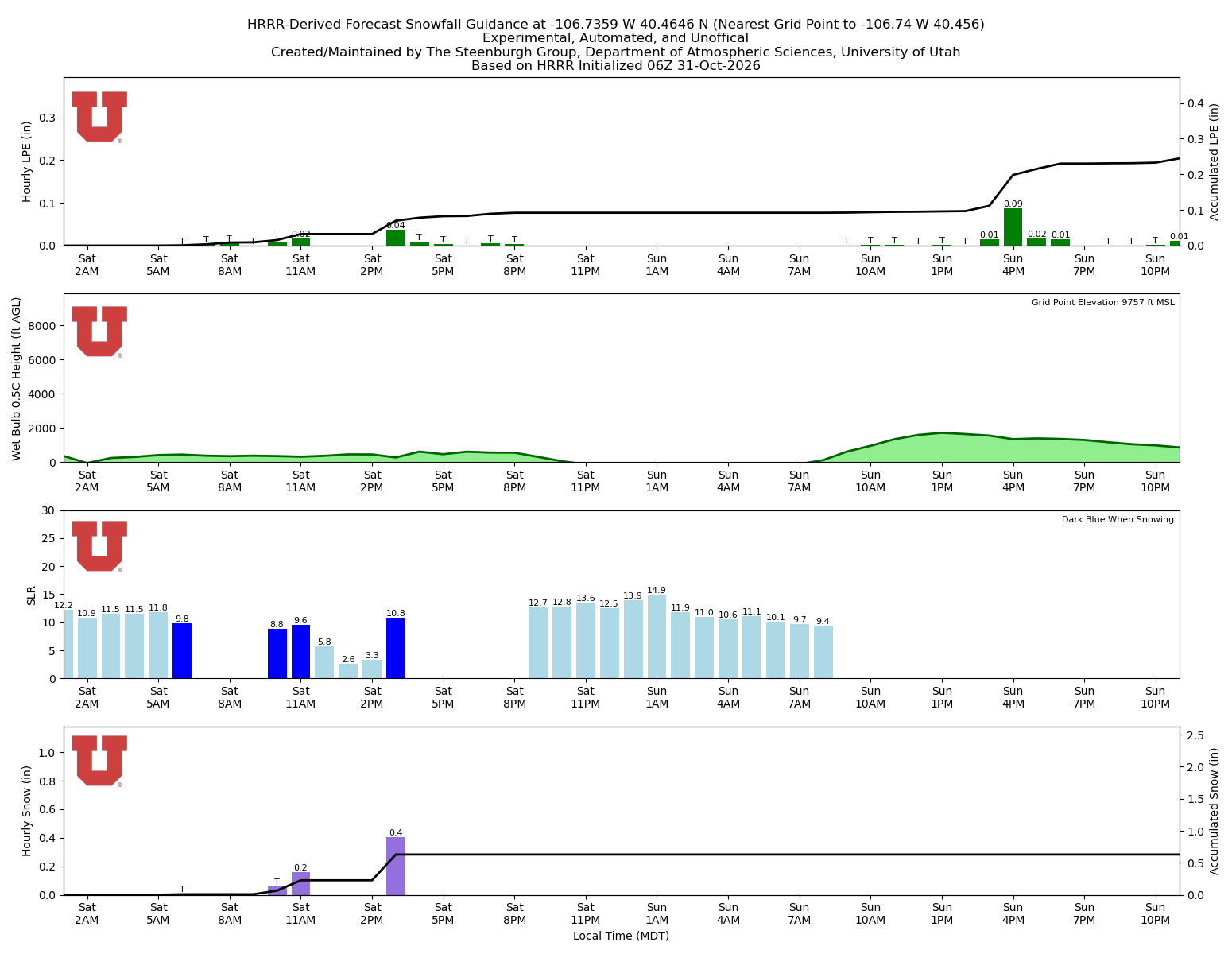
Task: Select the 'Accumulated Snow (in)' axis label
Action: pyautogui.click(x=1214, y=811)
